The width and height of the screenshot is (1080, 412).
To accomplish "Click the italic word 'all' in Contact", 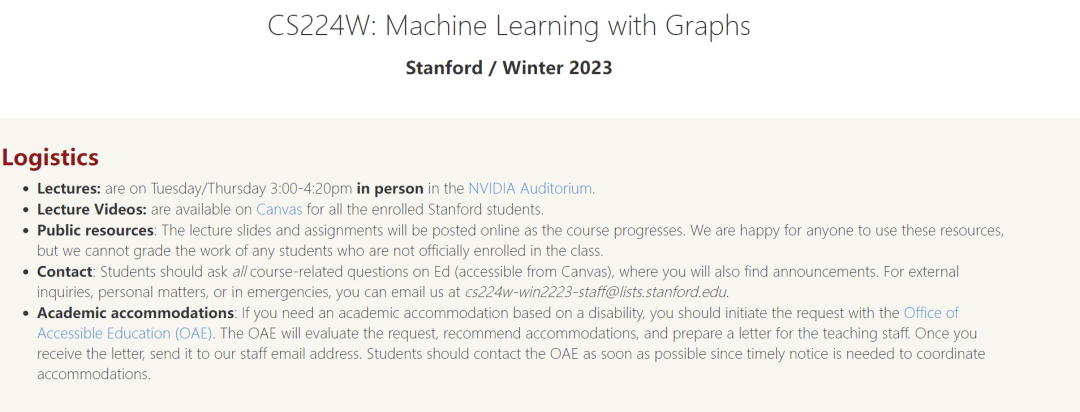I will pyautogui.click(x=239, y=271).
